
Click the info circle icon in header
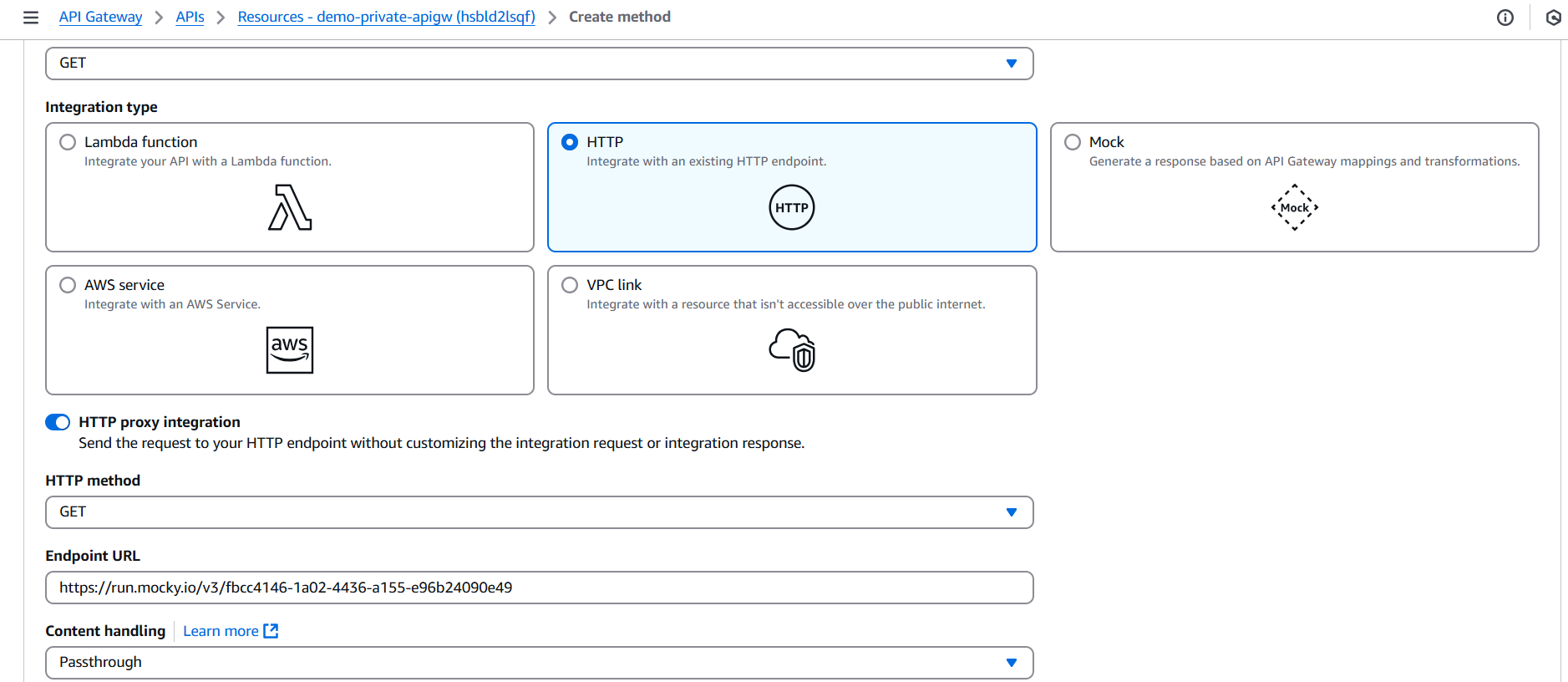coord(1505,18)
